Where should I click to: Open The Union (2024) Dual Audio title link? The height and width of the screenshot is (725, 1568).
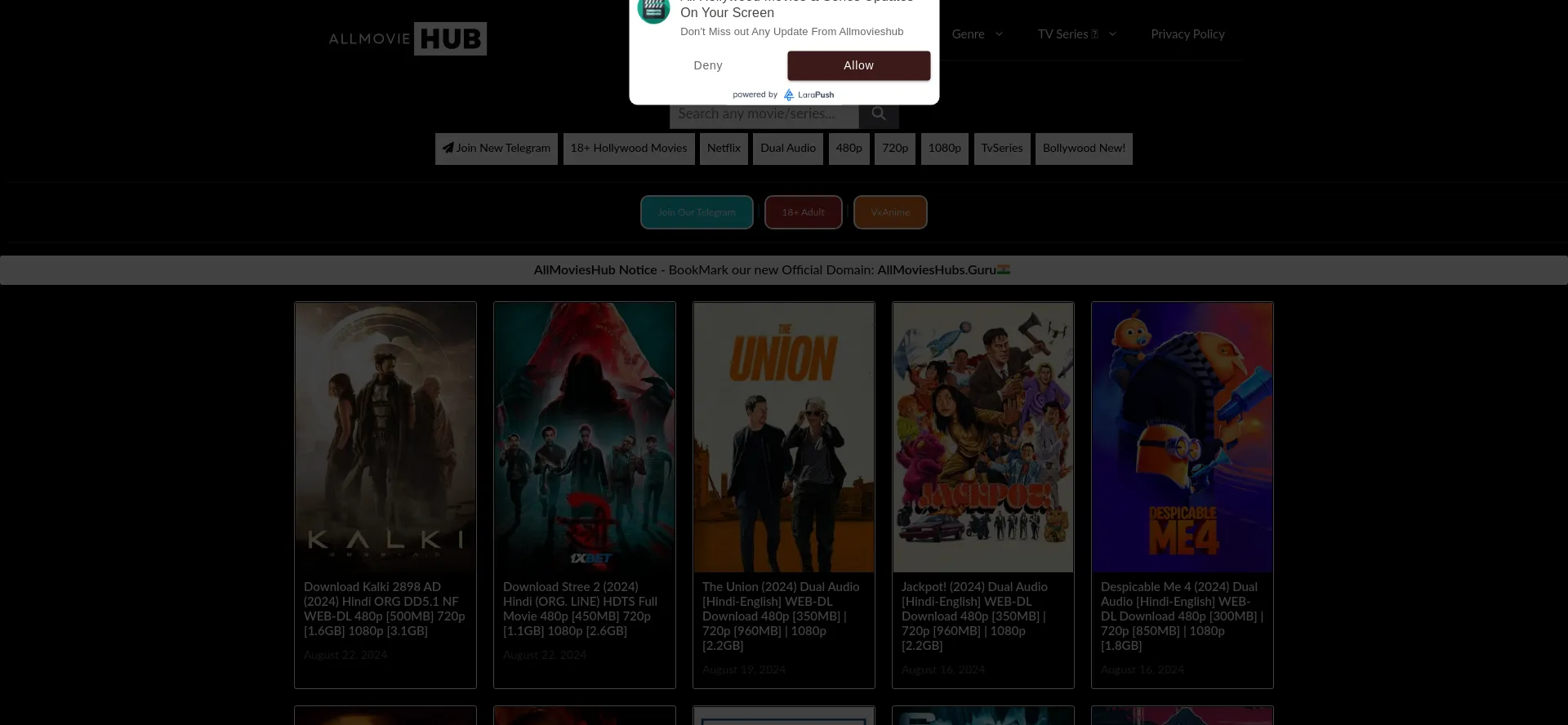click(782, 616)
